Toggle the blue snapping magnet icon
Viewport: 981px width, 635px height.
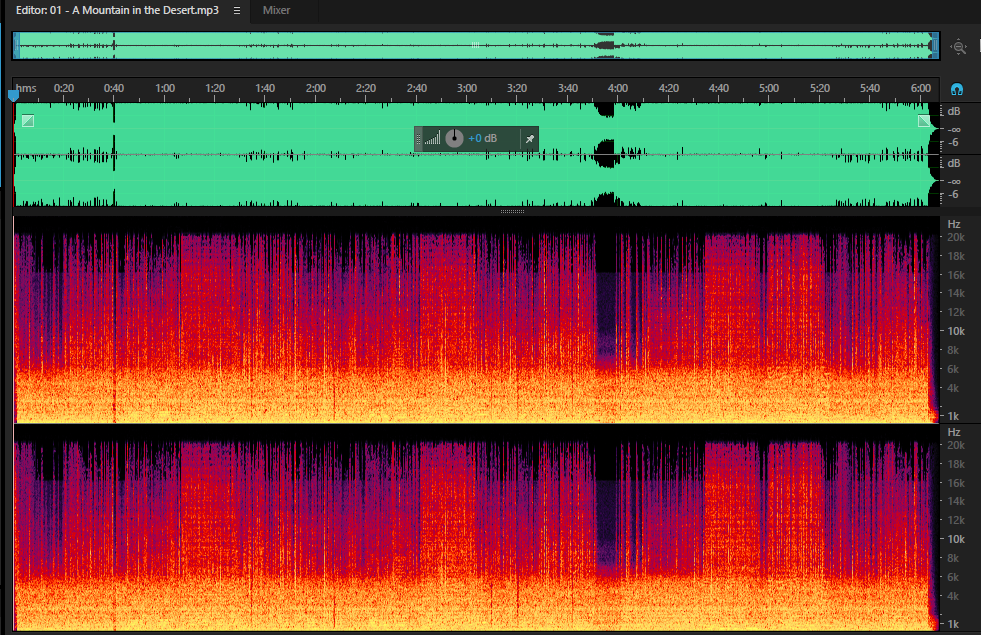click(957, 89)
